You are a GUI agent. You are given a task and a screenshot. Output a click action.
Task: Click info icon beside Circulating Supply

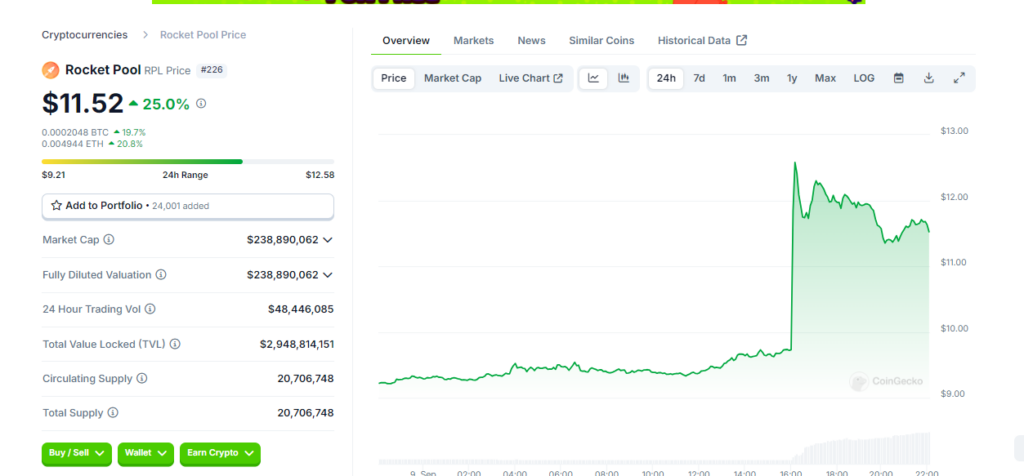coord(142,378)
